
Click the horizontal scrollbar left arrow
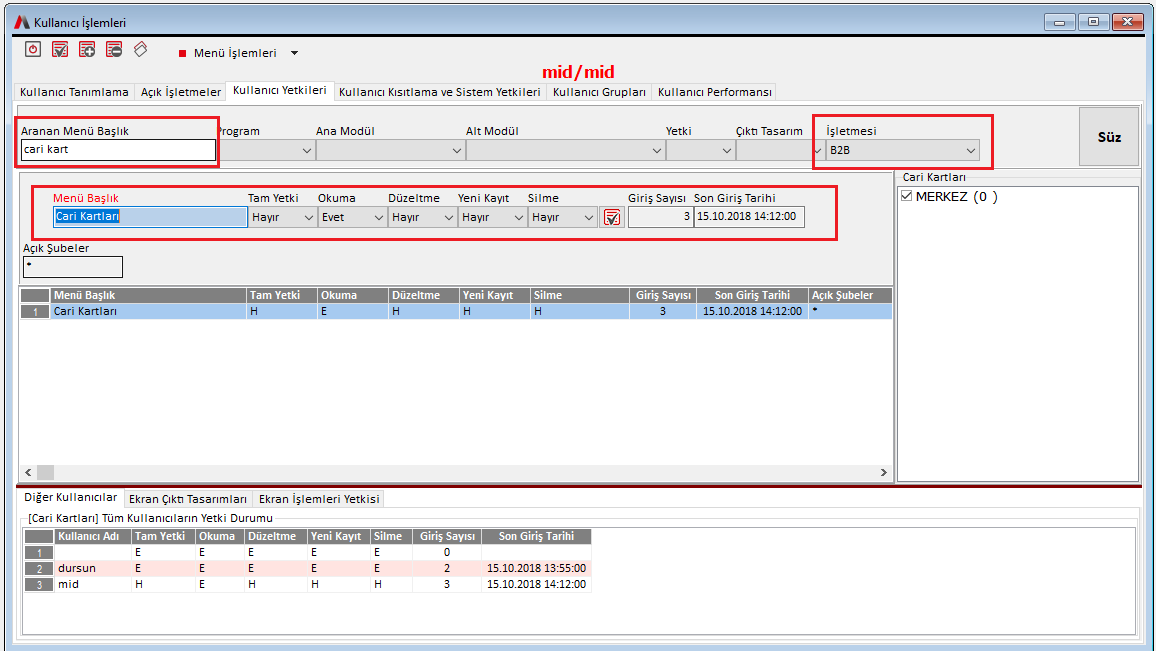[x=28, y=472]
